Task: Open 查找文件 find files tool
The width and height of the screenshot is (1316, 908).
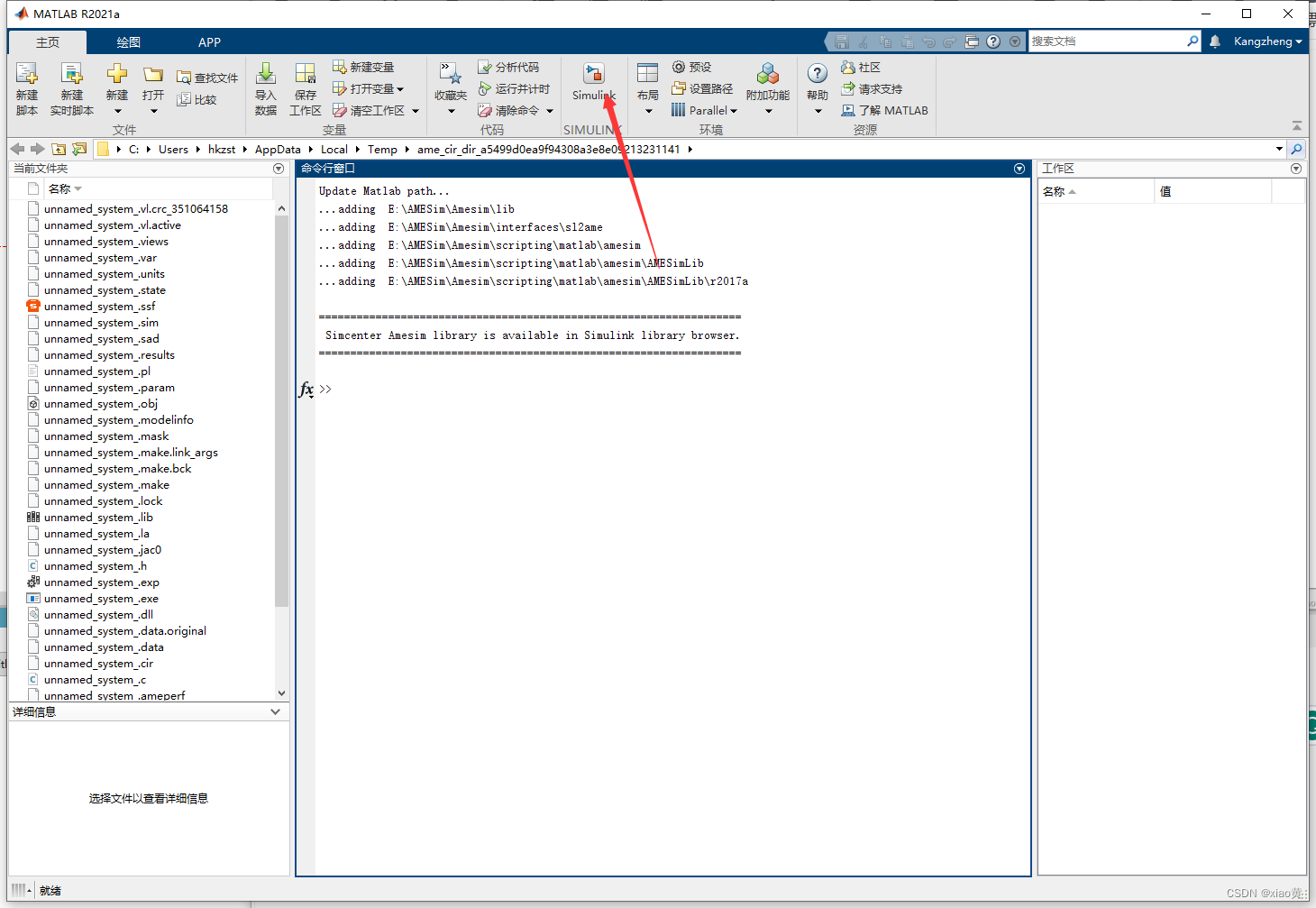Action: 207,78
